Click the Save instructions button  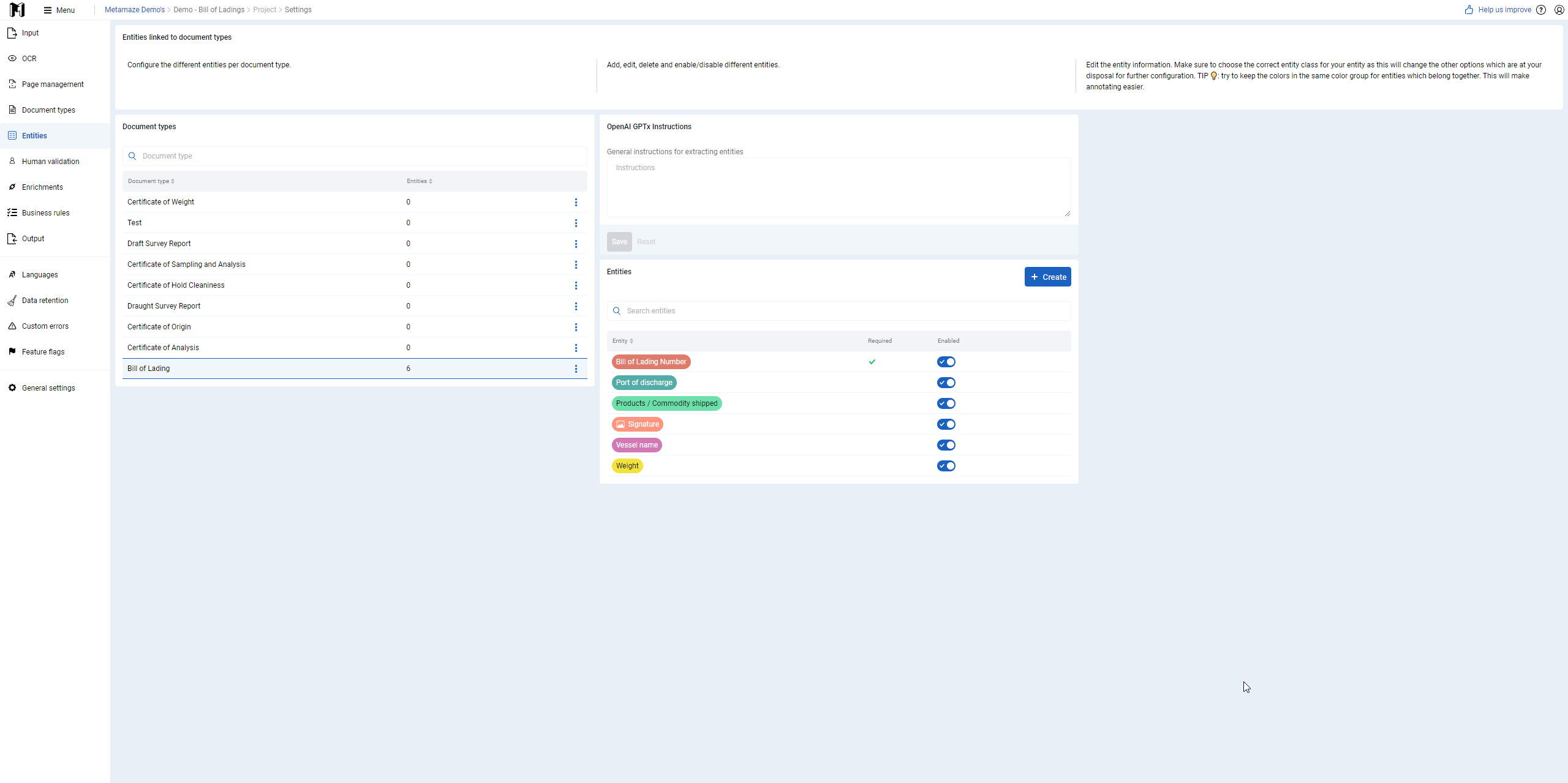coord(619,242)
